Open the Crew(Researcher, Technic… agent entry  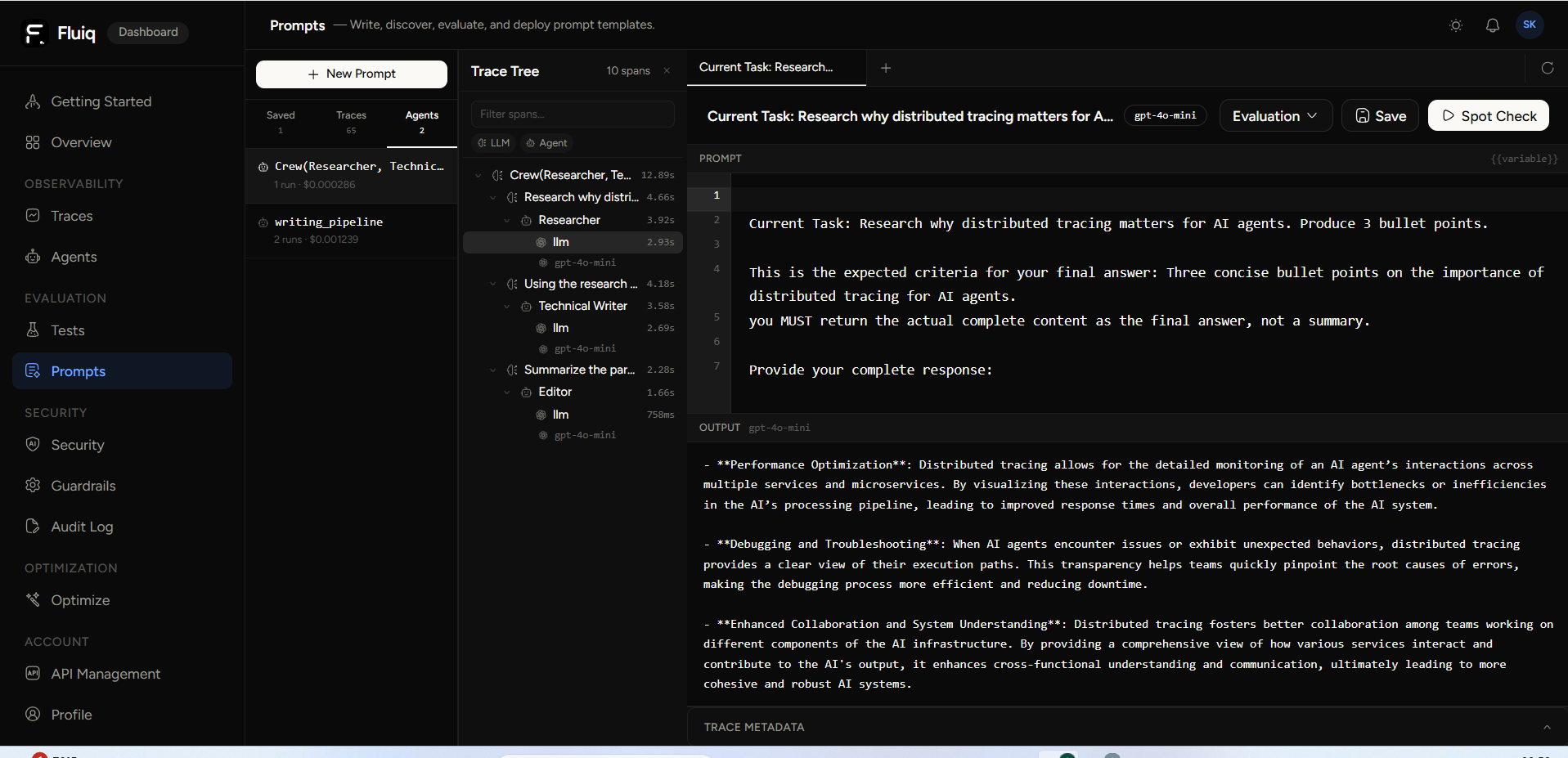[x=352, y=175]
